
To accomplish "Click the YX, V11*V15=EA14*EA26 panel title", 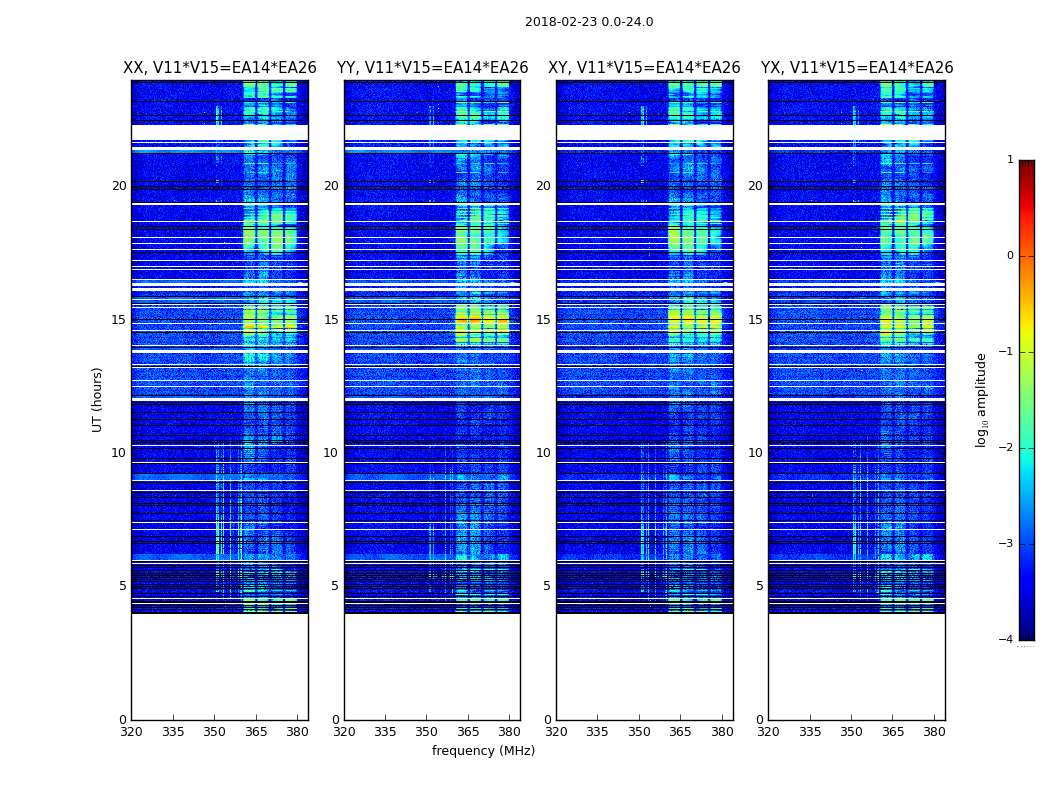I will coord(856,68).
